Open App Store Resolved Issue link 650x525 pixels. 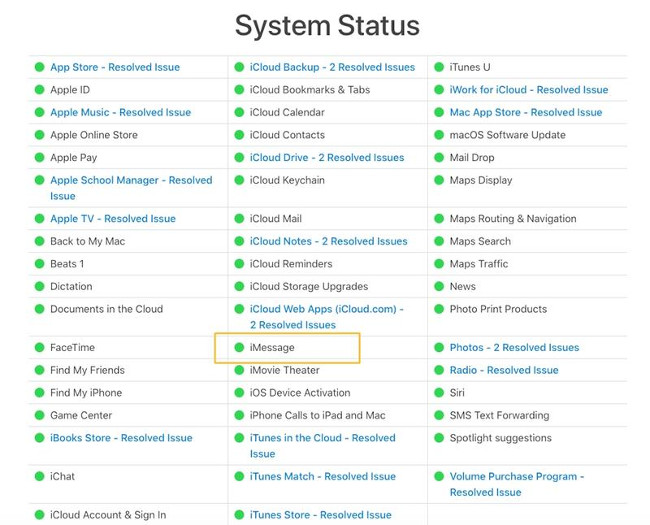point(115,67)
